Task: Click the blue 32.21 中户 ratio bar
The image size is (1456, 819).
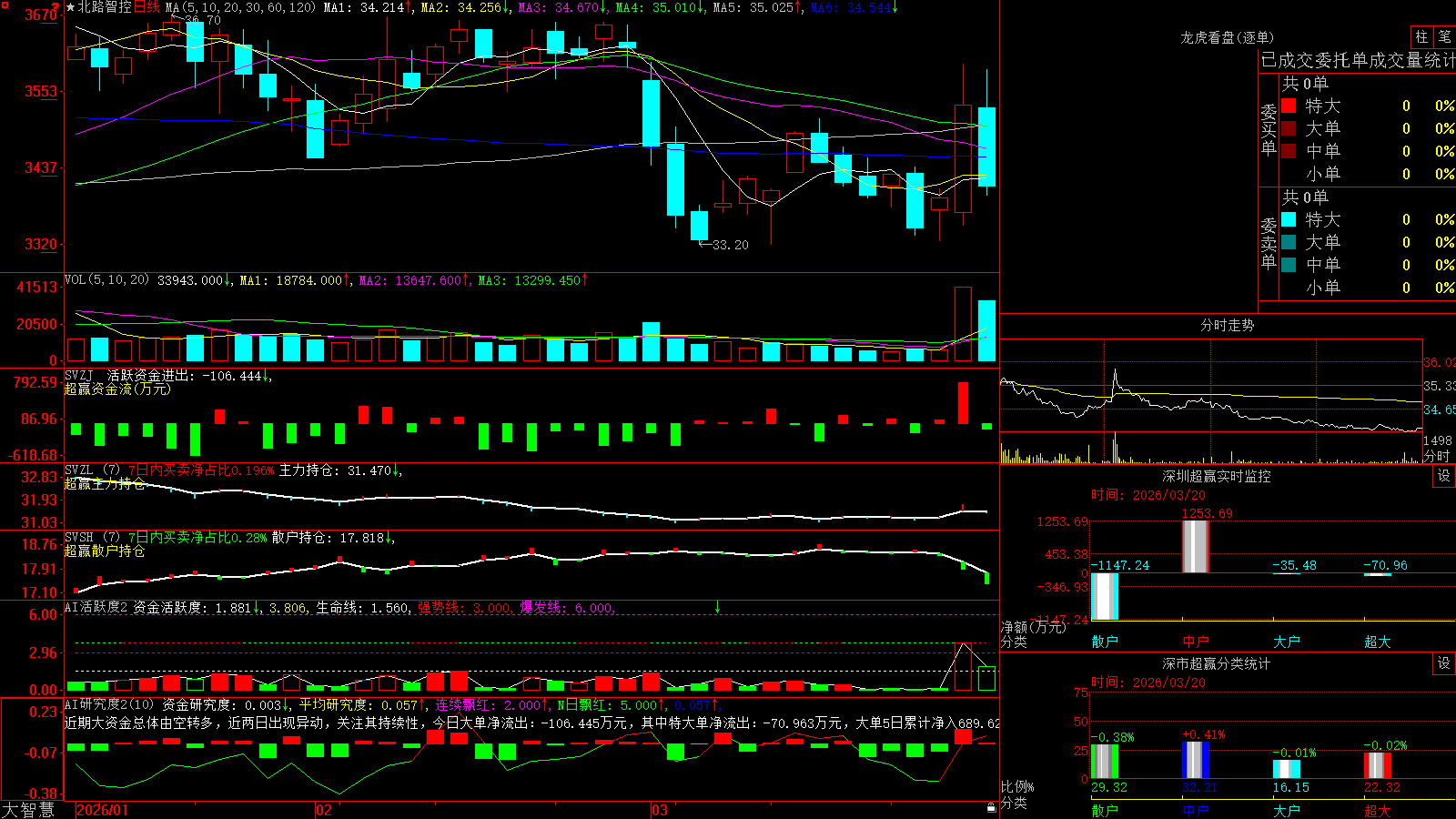Action: pyautogui.click(x=1195, y=760)
